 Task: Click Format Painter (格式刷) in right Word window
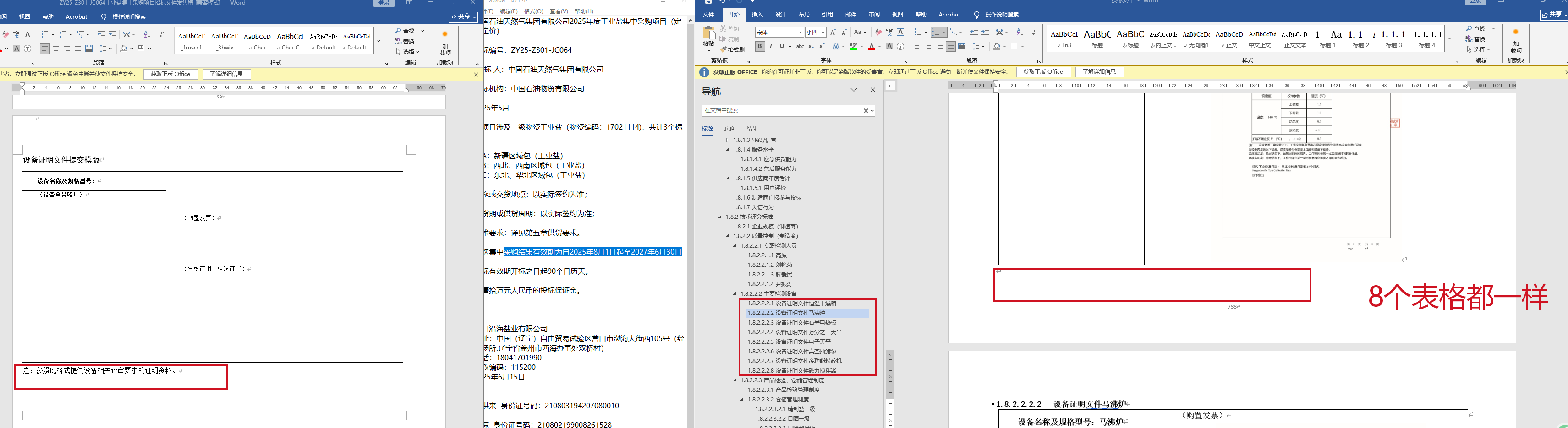coord(732,50)
